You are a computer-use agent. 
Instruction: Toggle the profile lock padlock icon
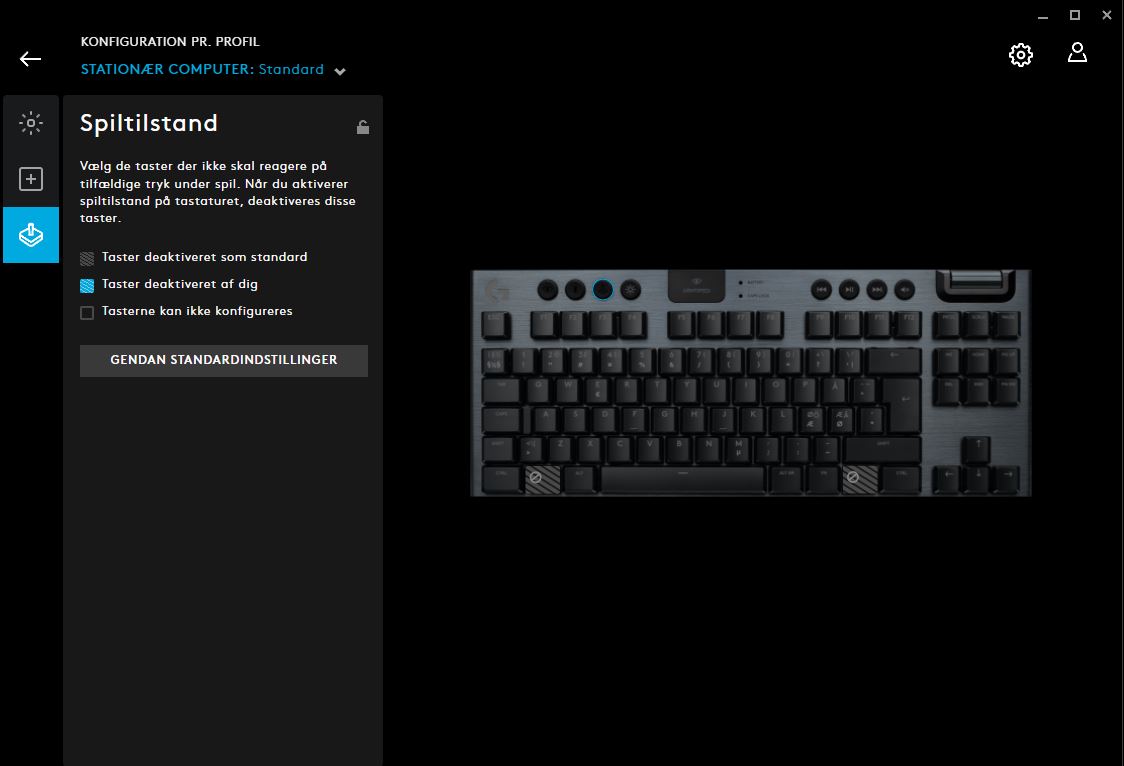363,127
